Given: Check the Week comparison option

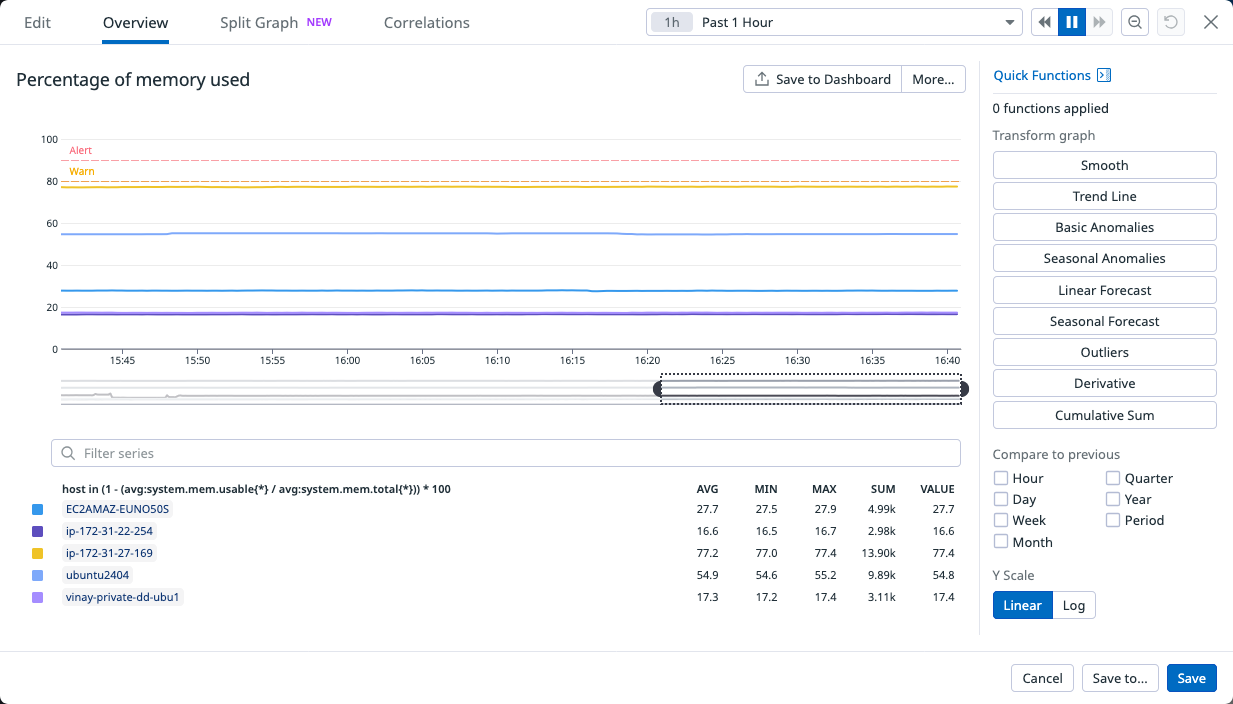Looking at the screenshot, I should point(1001,520).
